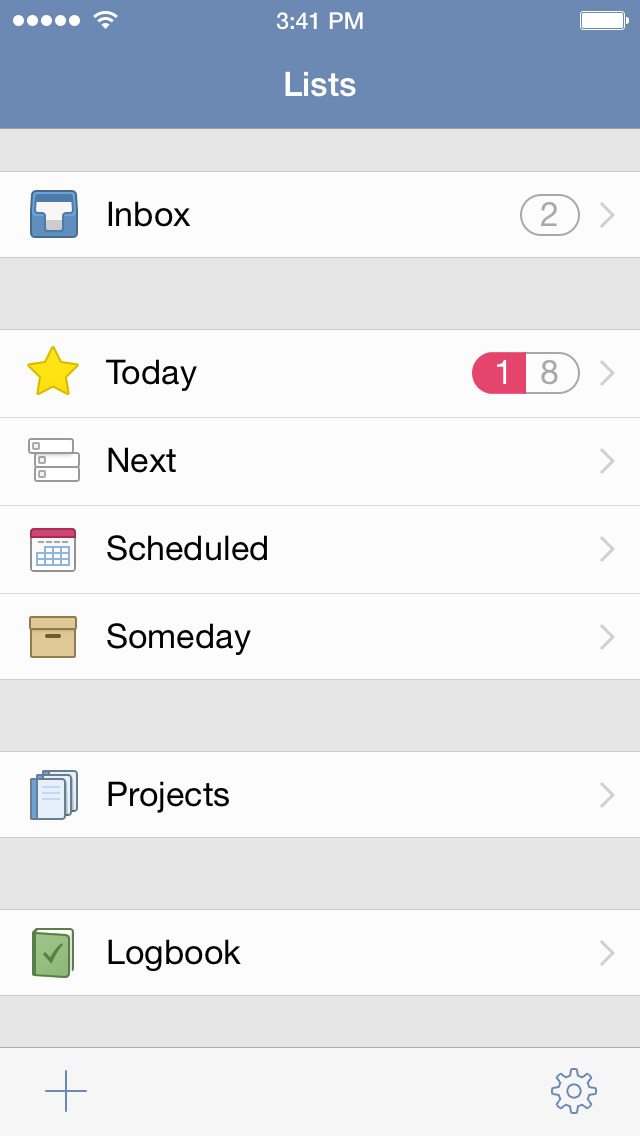Tap the Lists title in header
Image resolution: width=640 pixels, height=1136 pixels.
click(x=320, y=84)
